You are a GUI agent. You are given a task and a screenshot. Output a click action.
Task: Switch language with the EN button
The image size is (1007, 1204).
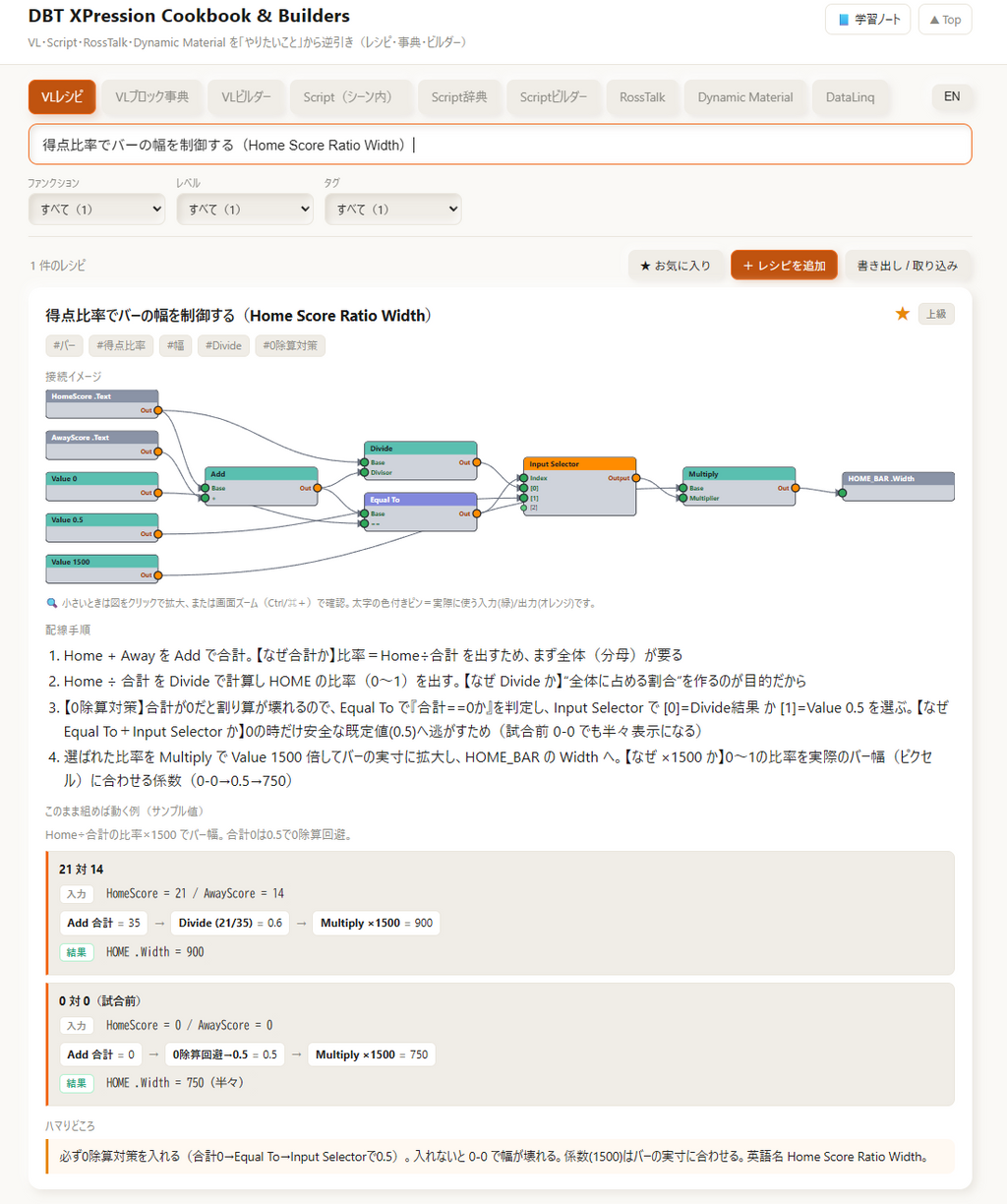952,96
